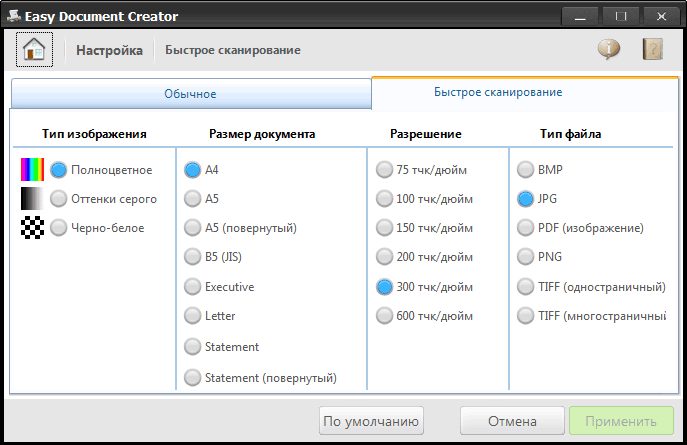687x445 pixels.
Task: Choose A5 document size
Action: coord(192,199)
